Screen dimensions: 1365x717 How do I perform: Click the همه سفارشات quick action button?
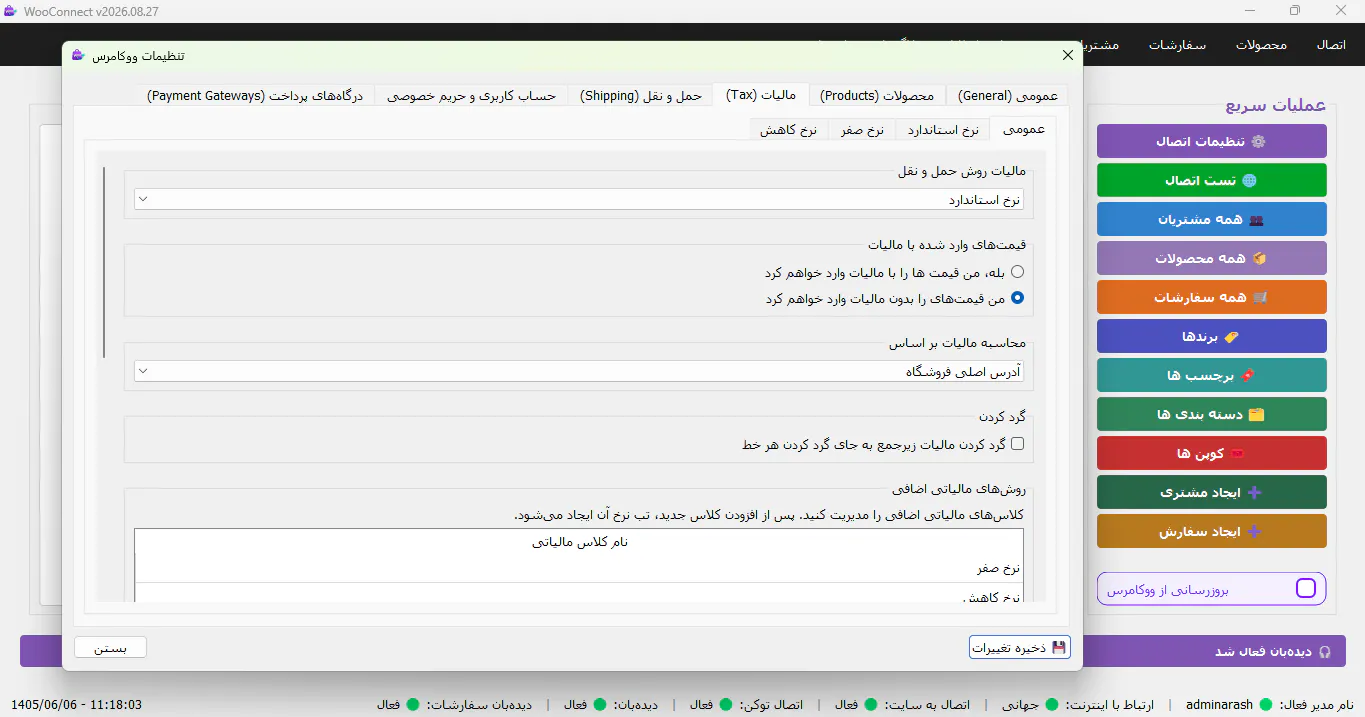(1212, 297)
